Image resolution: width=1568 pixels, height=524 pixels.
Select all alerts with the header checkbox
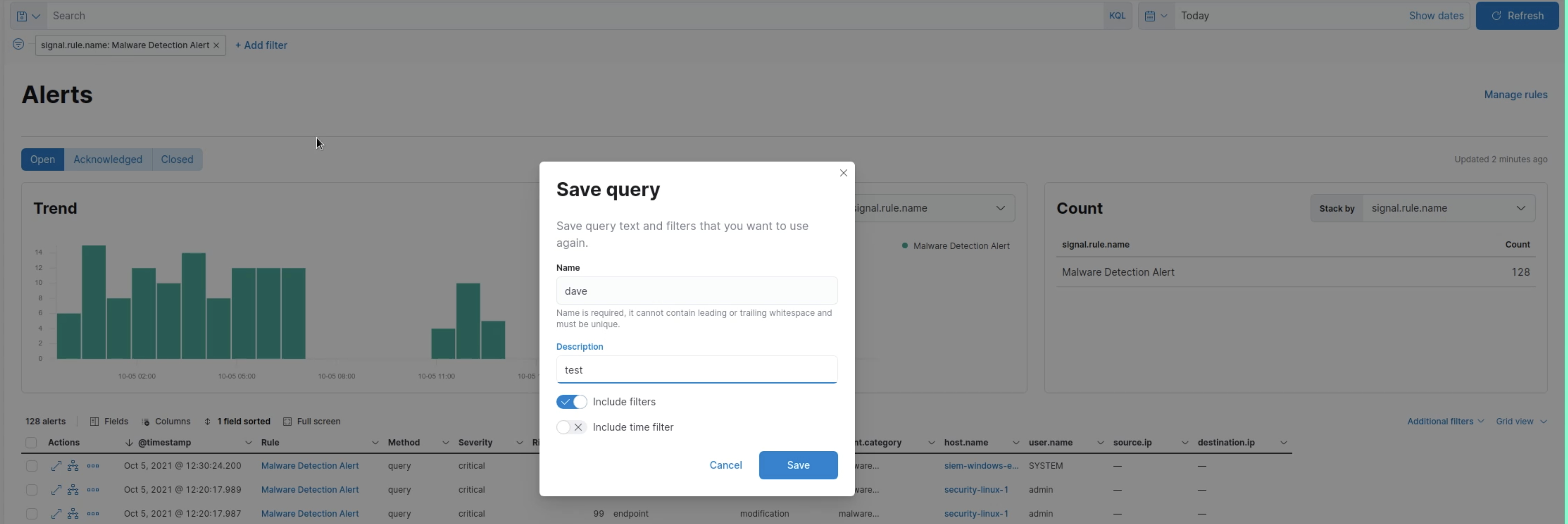coord(32,442)
